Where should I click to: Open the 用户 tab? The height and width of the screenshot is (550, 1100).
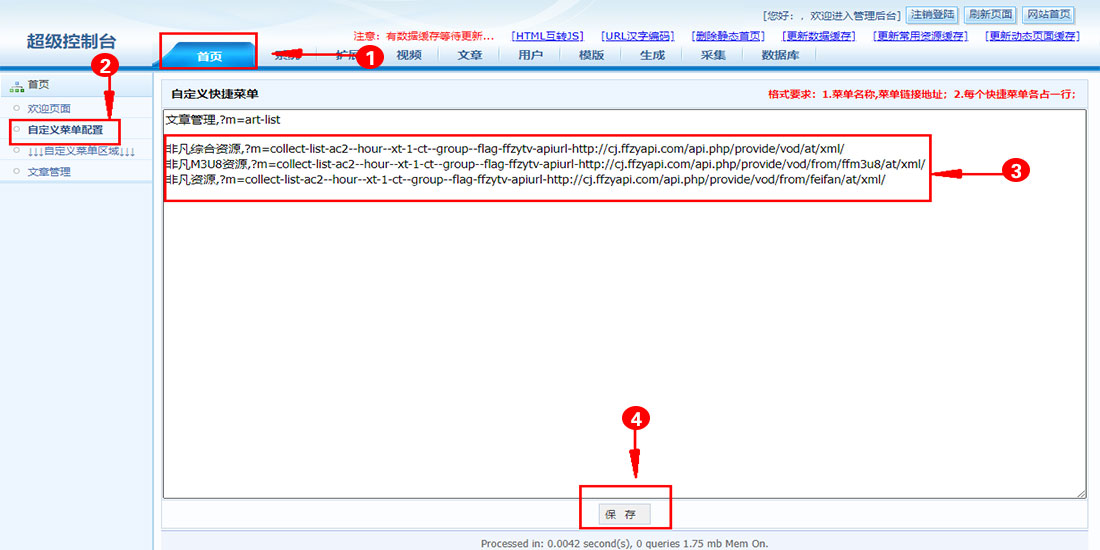point(531,55)
